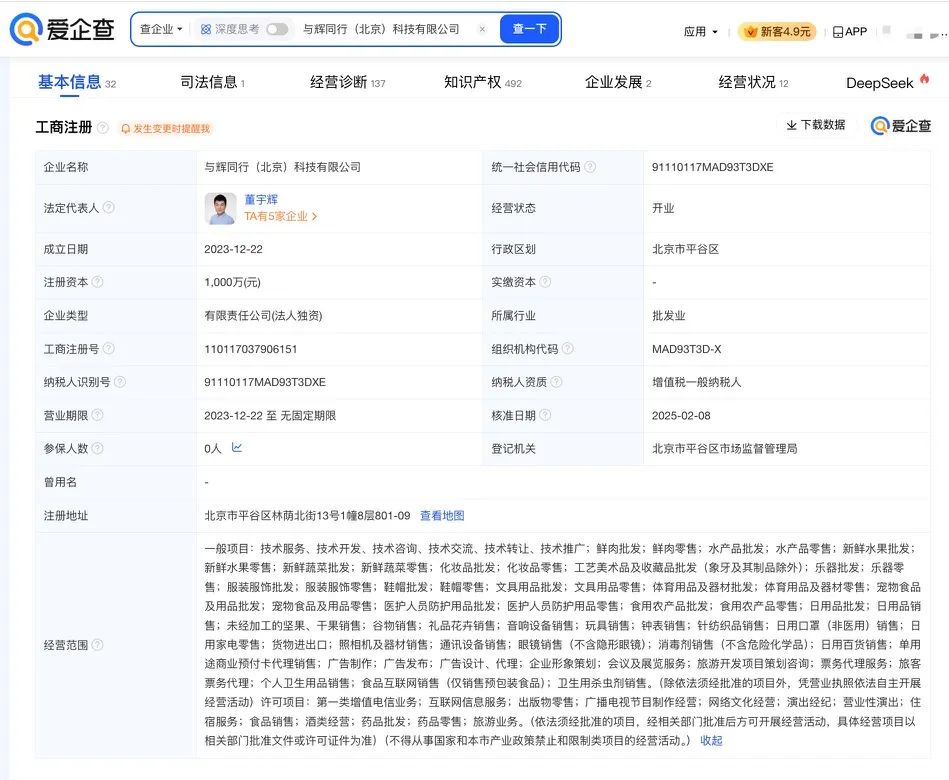Click help icon beside 法定代表人
Viewport: 949px width, 780px height.
[x=108, y=208]
